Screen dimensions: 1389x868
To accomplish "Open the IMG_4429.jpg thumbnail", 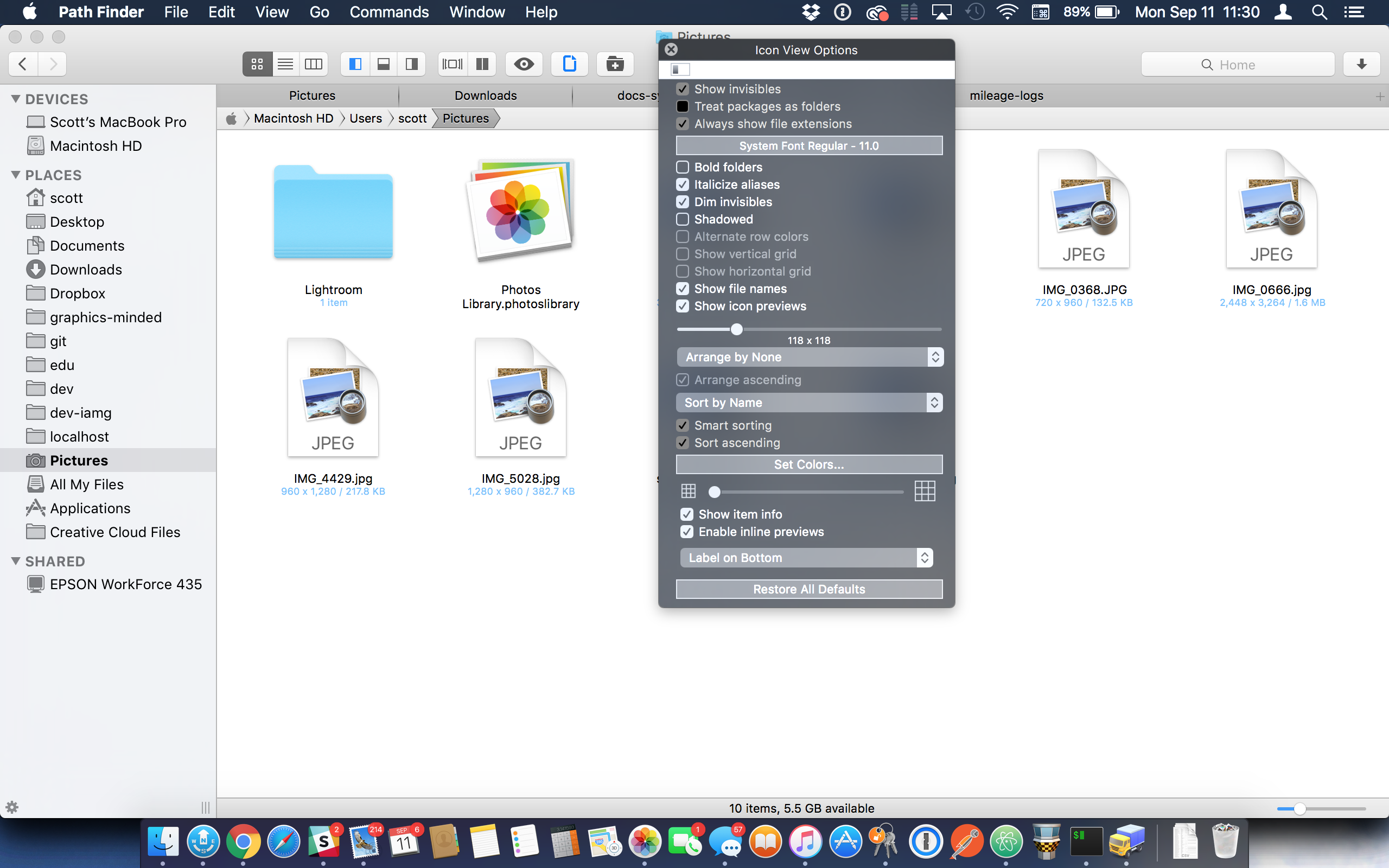I will tap(333, 397).
